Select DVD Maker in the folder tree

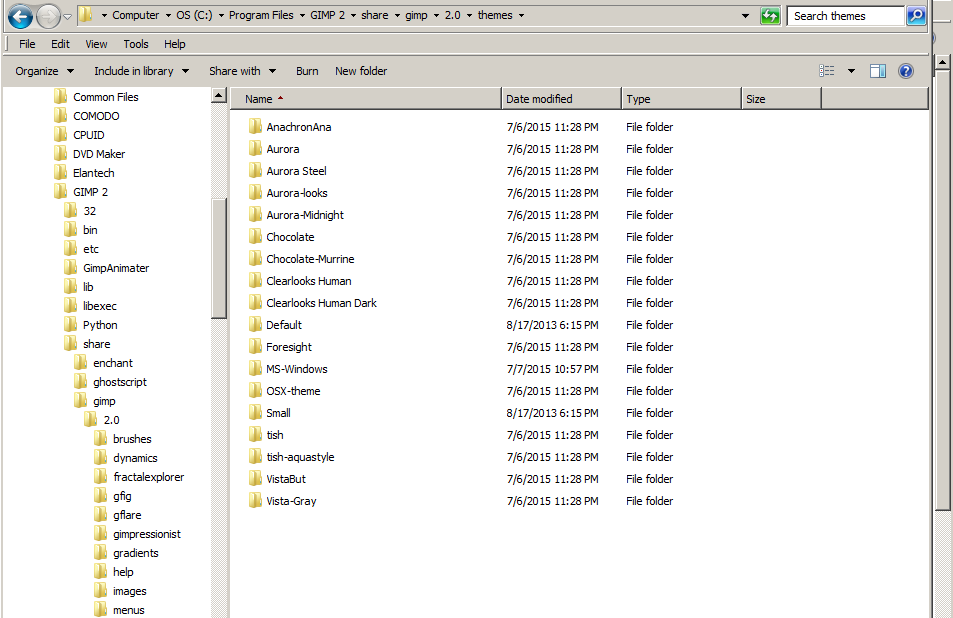98,154
